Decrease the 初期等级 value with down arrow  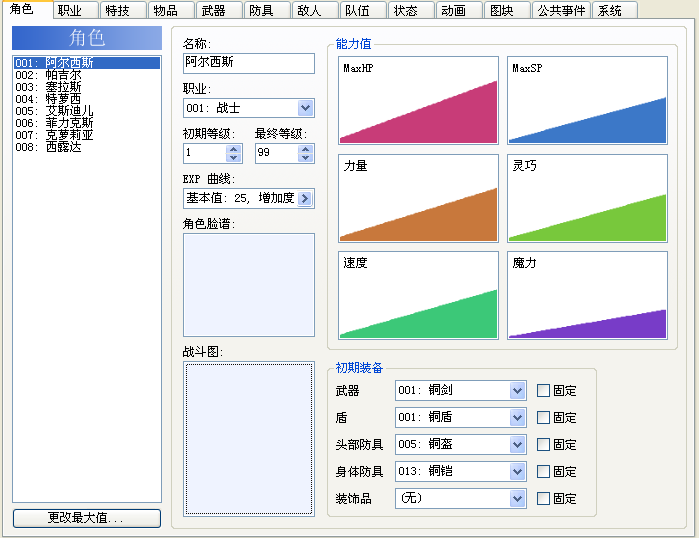(234, 158)
